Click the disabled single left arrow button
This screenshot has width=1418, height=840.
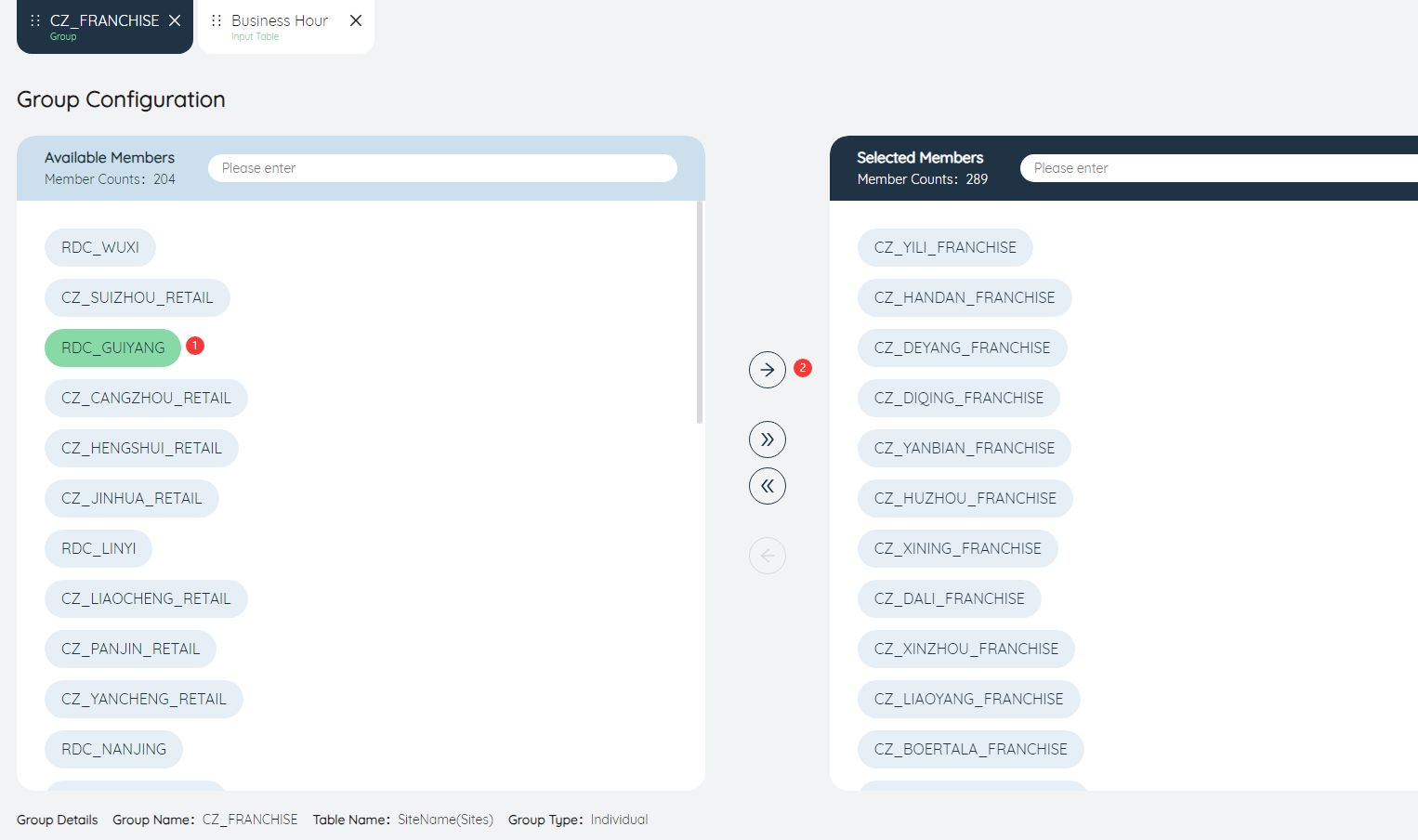pos(768,556)
